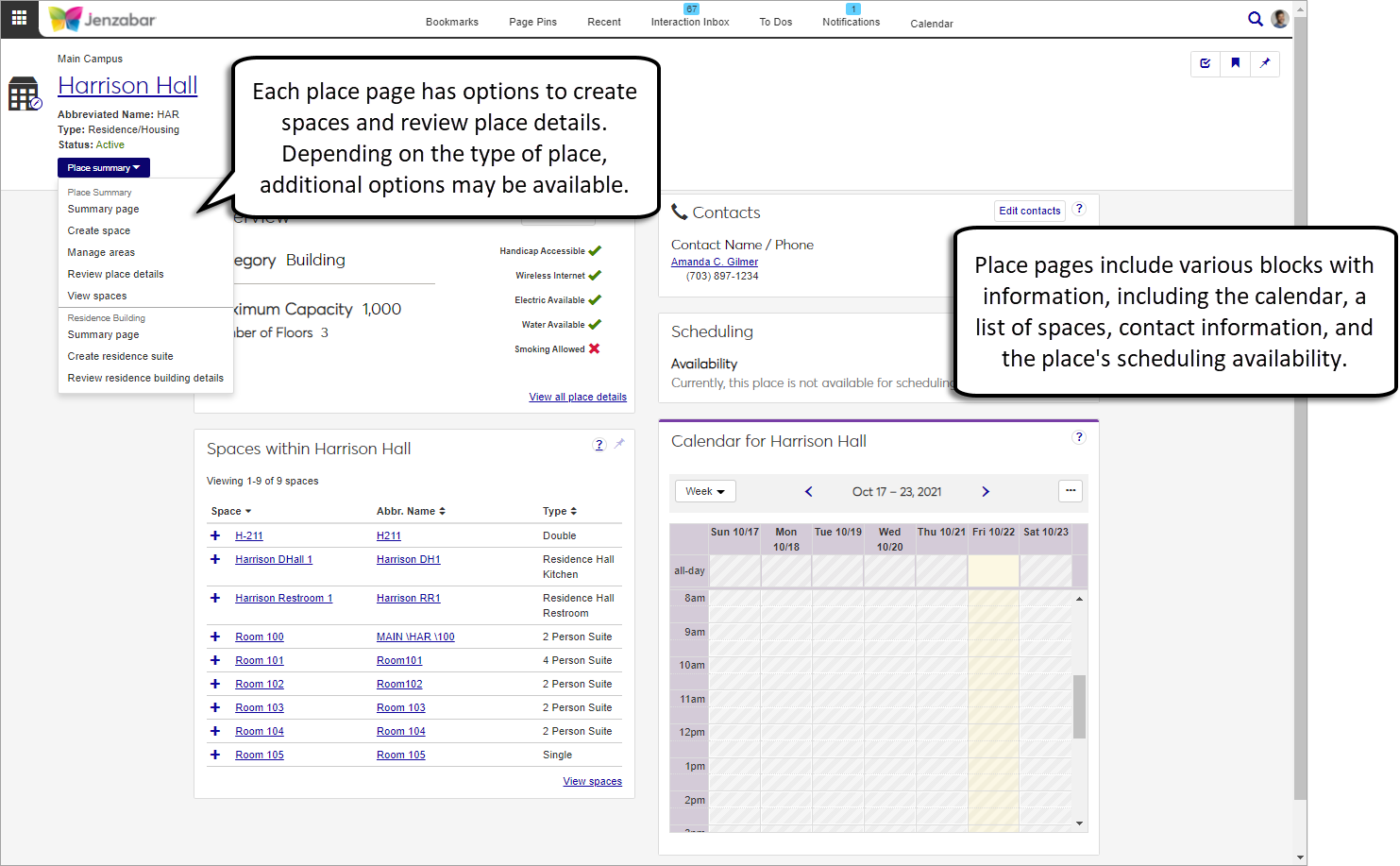Screen dimensions: 1400x866
Task: Go to previous week in calendar
Action: [x=808, y=492]
